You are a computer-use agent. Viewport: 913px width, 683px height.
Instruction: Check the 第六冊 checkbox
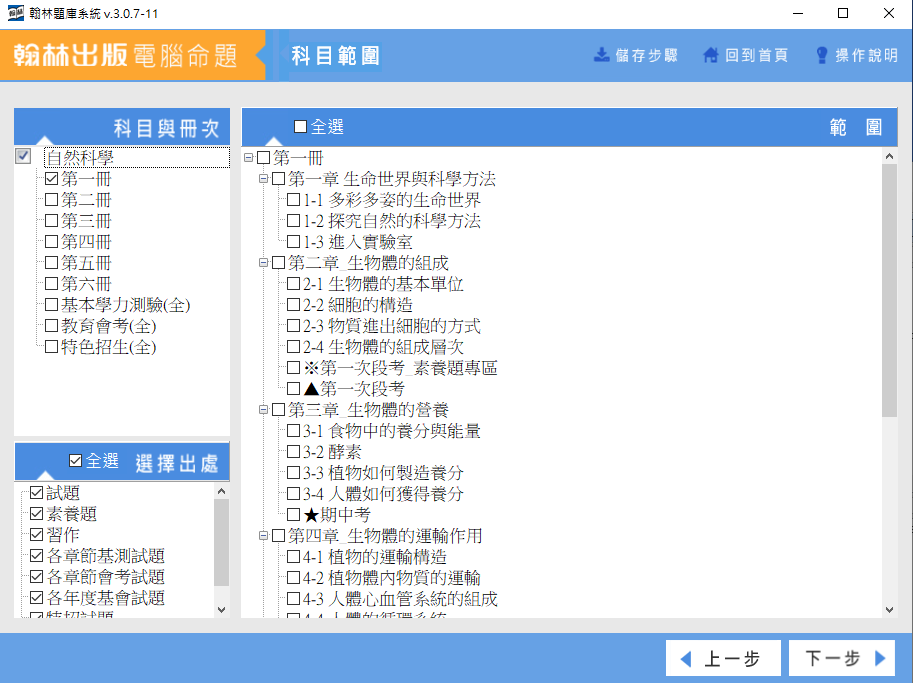(x=52, y=284)
